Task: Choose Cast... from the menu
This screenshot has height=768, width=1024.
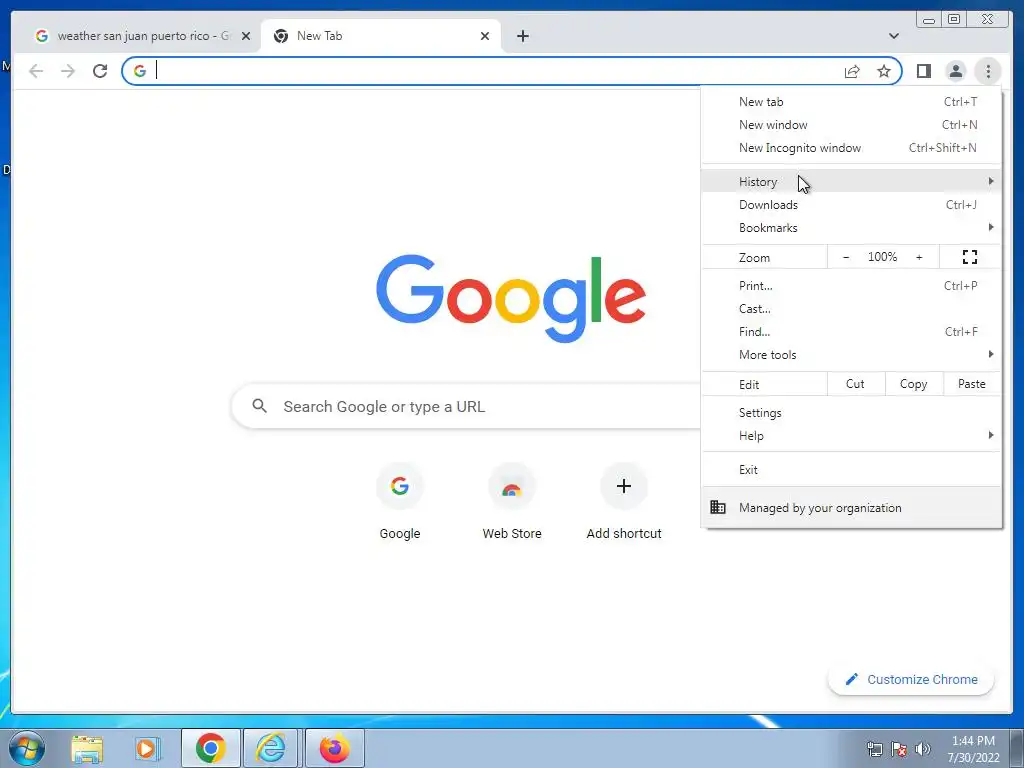Action: coord(852,308)
